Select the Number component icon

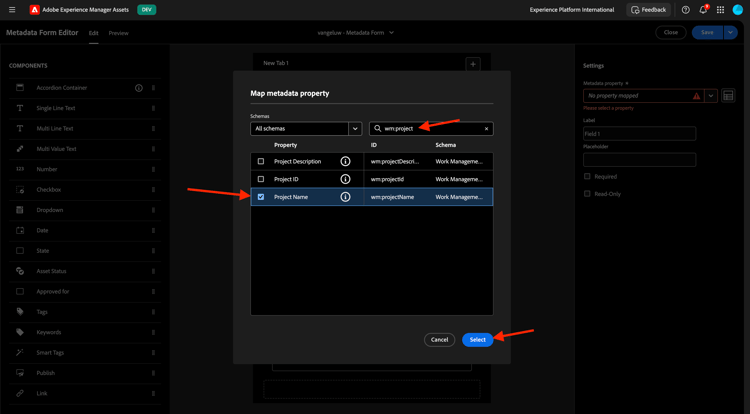tap(20, 169)
